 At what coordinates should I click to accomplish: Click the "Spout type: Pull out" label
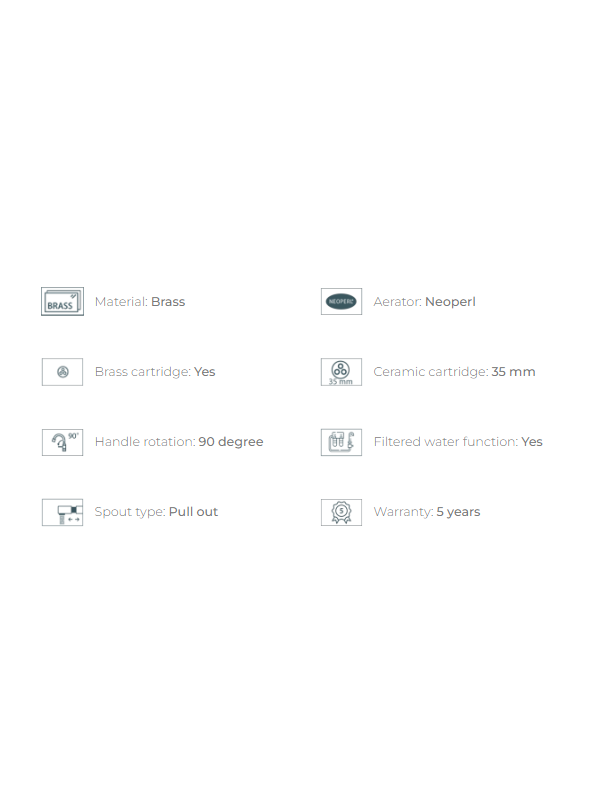[x=156, y=512]
